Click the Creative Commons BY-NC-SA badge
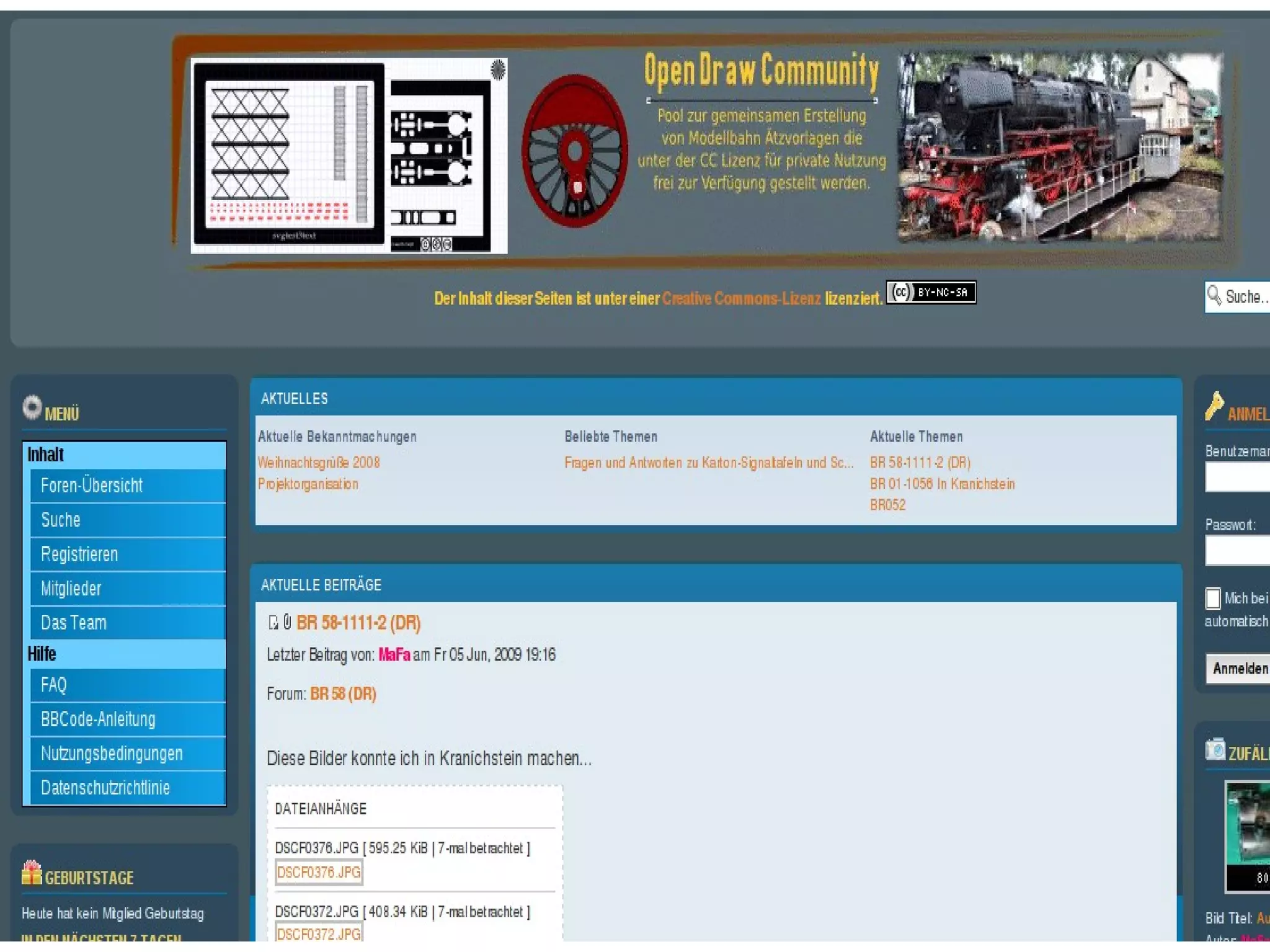This screenshot has height=952, width=1270. point(931,293)
